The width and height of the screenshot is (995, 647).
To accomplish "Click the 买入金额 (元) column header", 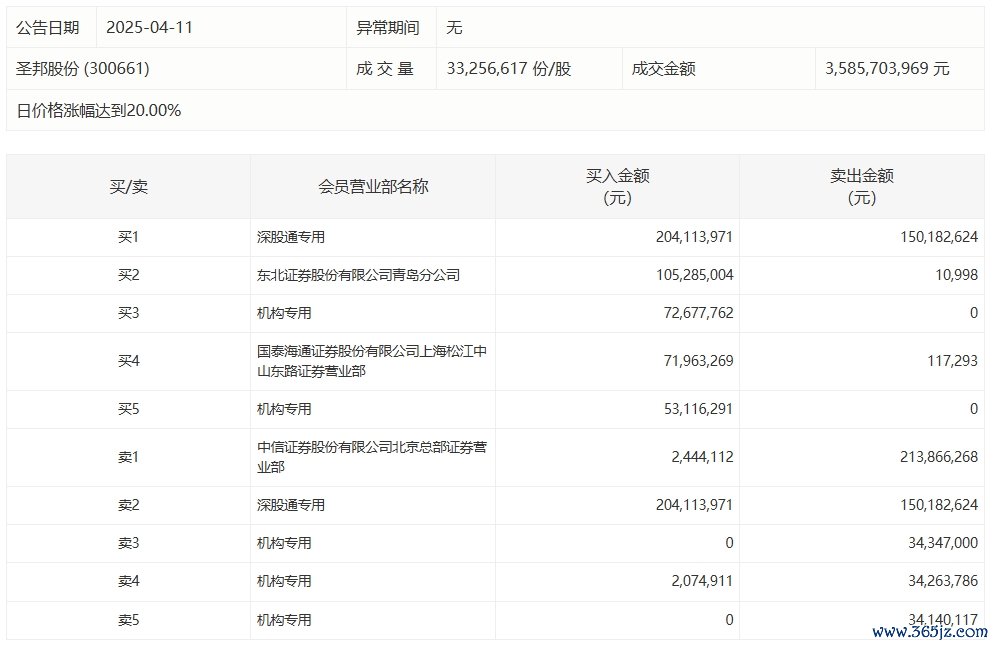I will click(617, 186).
